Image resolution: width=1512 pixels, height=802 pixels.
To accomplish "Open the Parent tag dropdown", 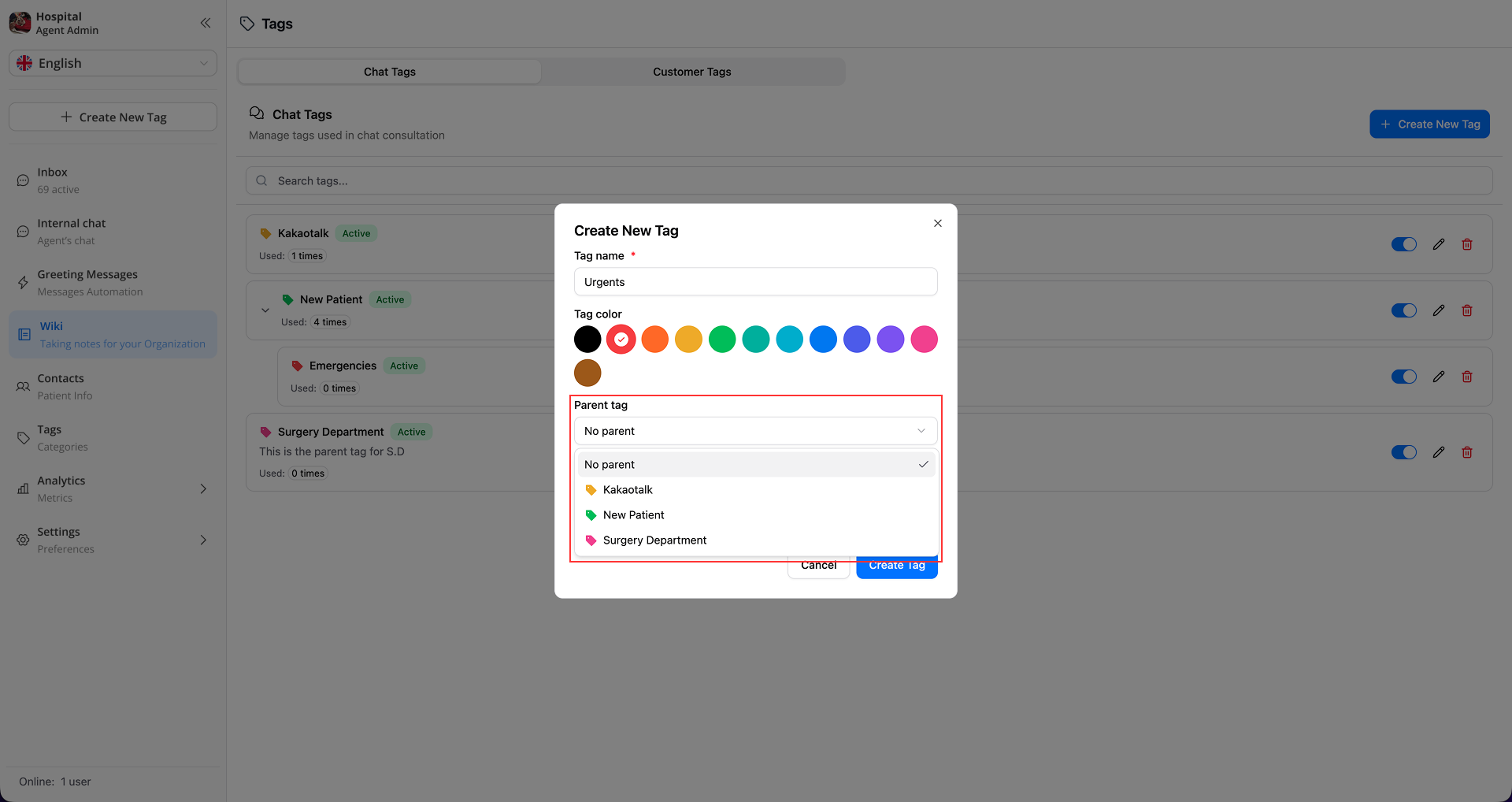I will [x=755, y=430].
